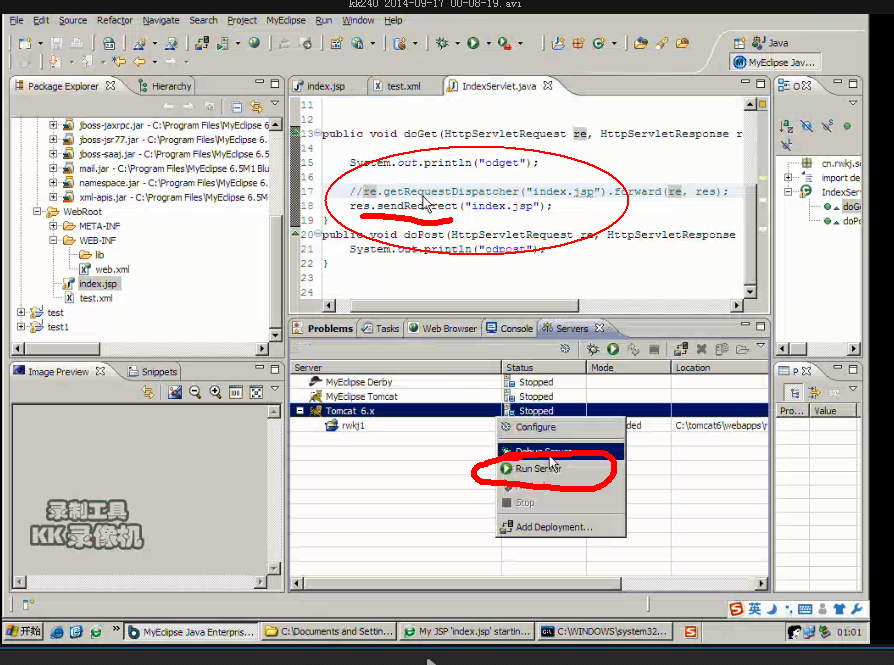Open the File menu
This screenshot has height=665, width=894.
click(x=17, y=21)
